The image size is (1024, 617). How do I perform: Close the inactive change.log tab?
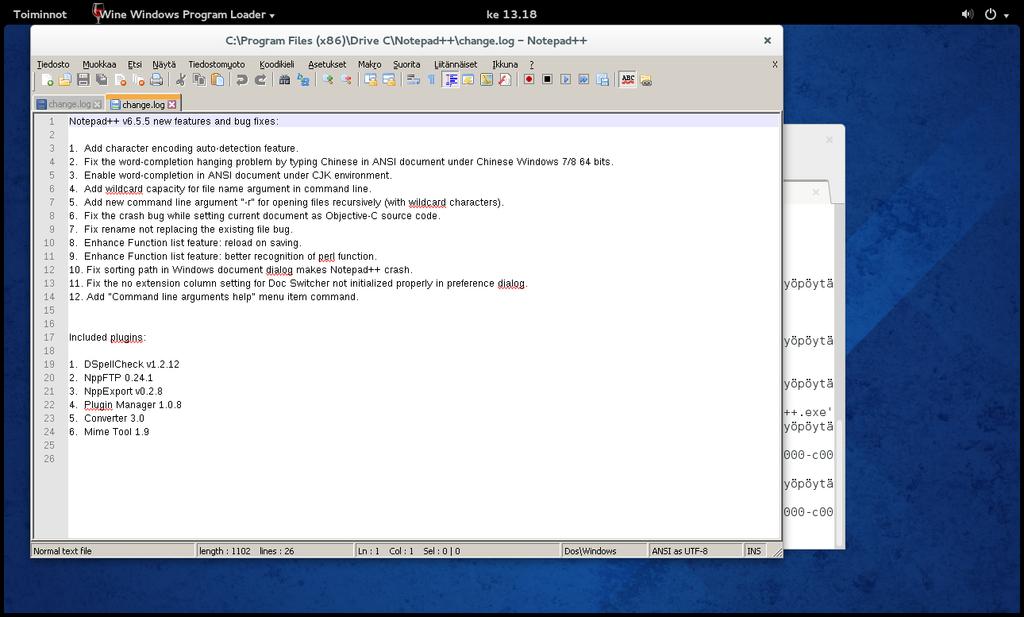(x=97, y=104)
